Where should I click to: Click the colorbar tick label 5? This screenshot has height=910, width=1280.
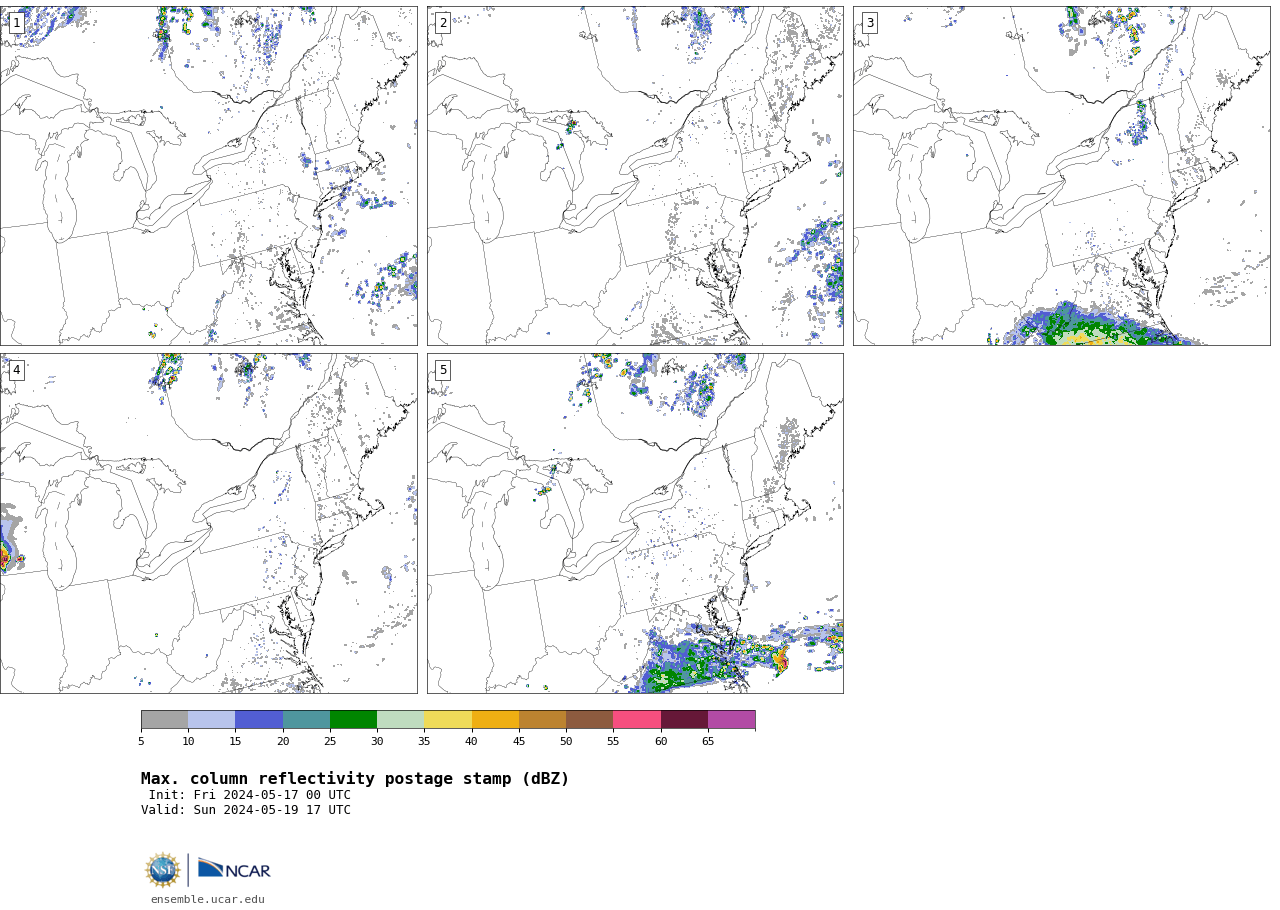[141, 741]
